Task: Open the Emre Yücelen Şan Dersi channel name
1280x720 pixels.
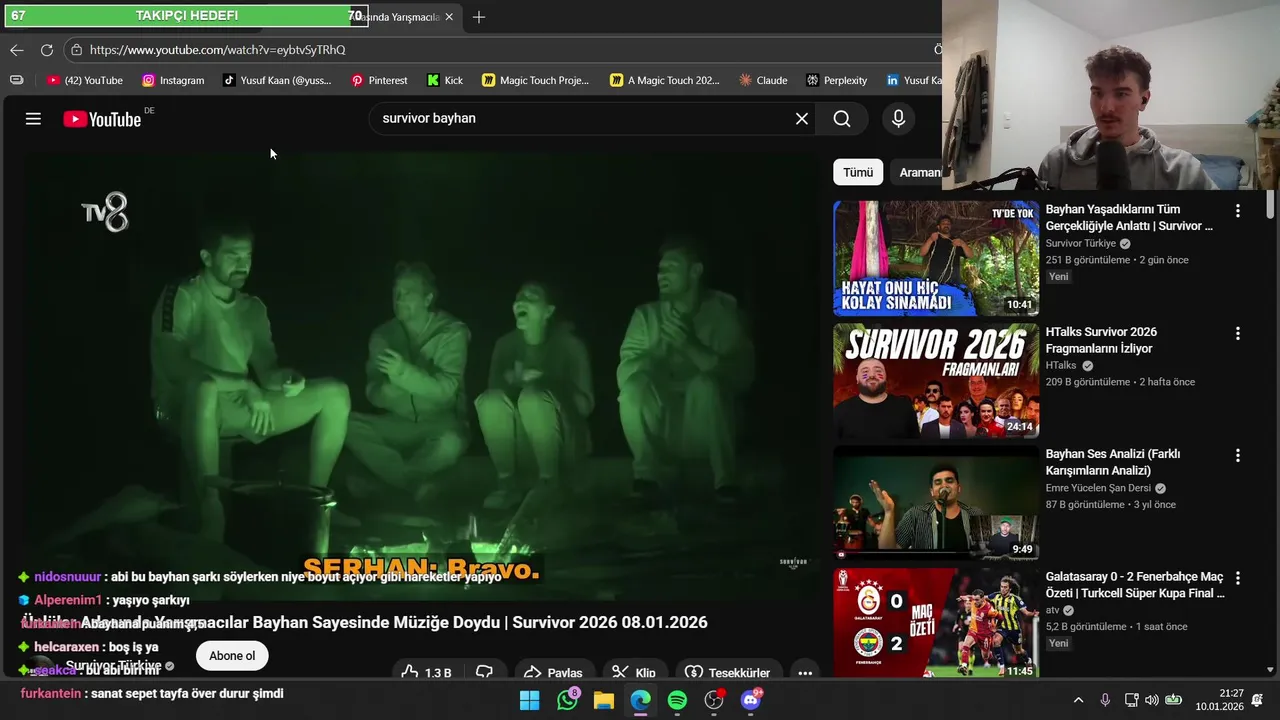Action: tap(1098, 488)
